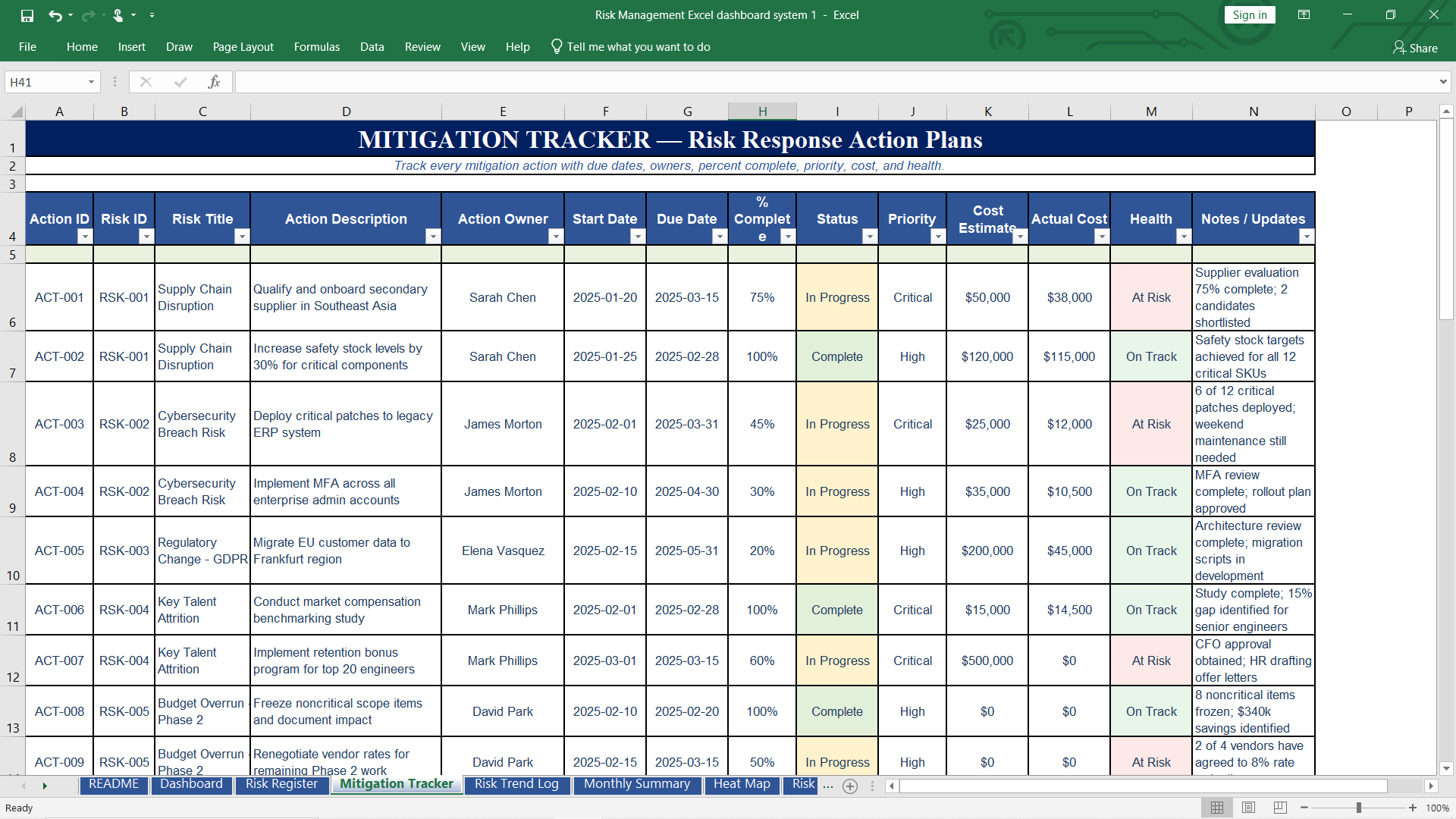Image resolution: width=1456 pixels, height=819 pixels.
Task: Click the Touch/Mouse Mode icon
Action: 118,15
